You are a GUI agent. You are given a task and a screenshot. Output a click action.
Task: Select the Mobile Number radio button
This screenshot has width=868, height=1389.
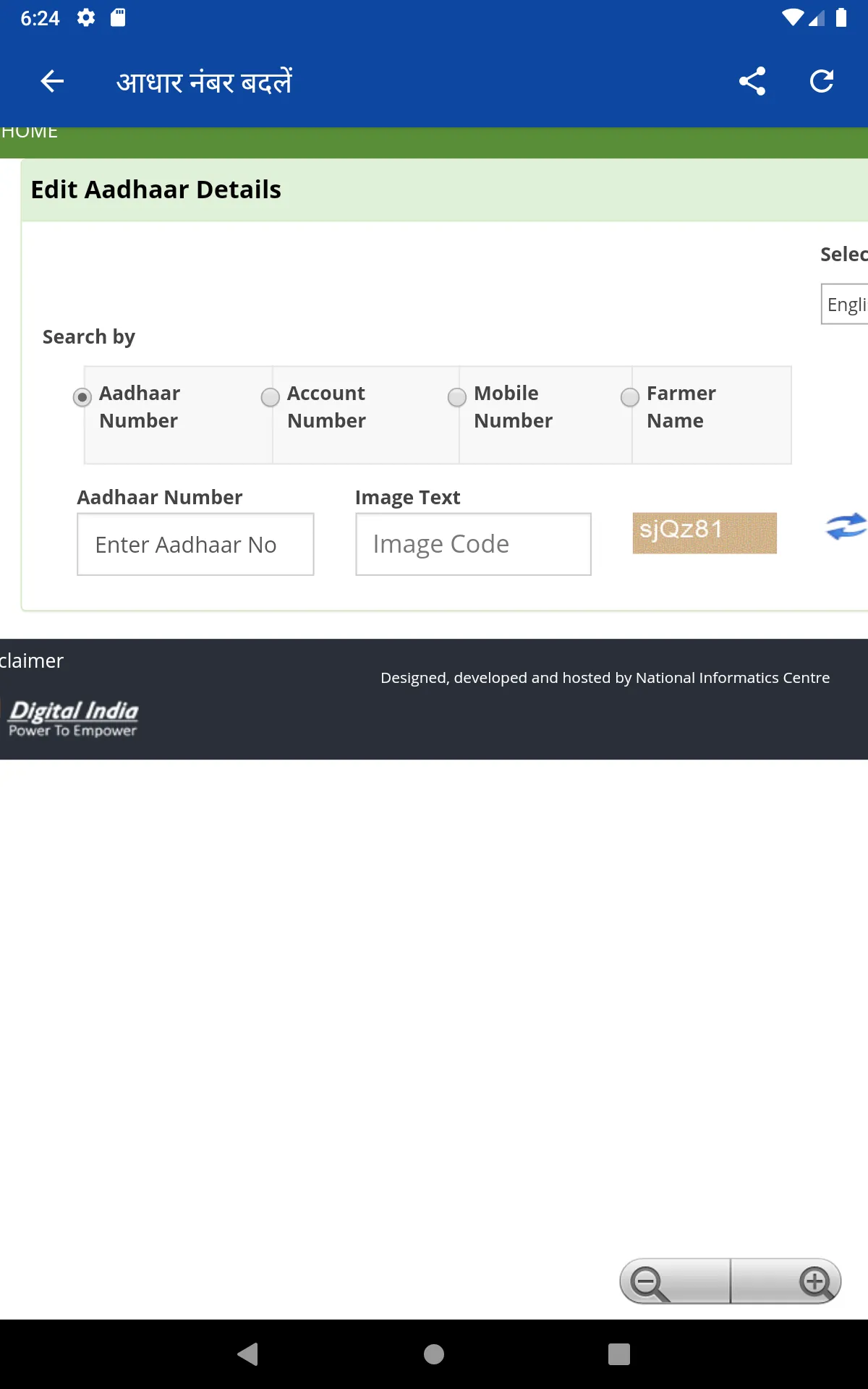[x=457, y=397]
